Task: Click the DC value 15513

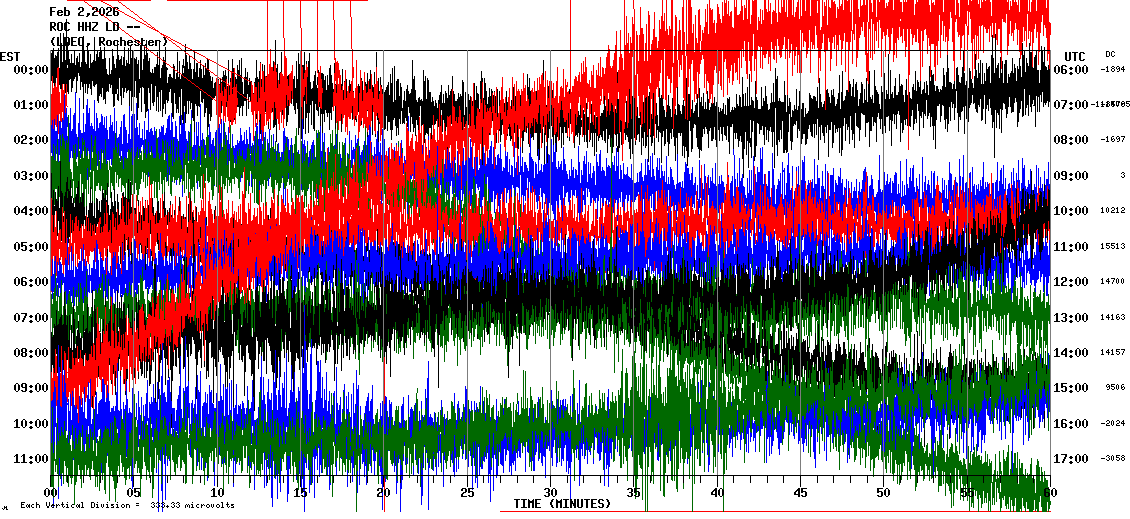Action: coord(1113,246)
